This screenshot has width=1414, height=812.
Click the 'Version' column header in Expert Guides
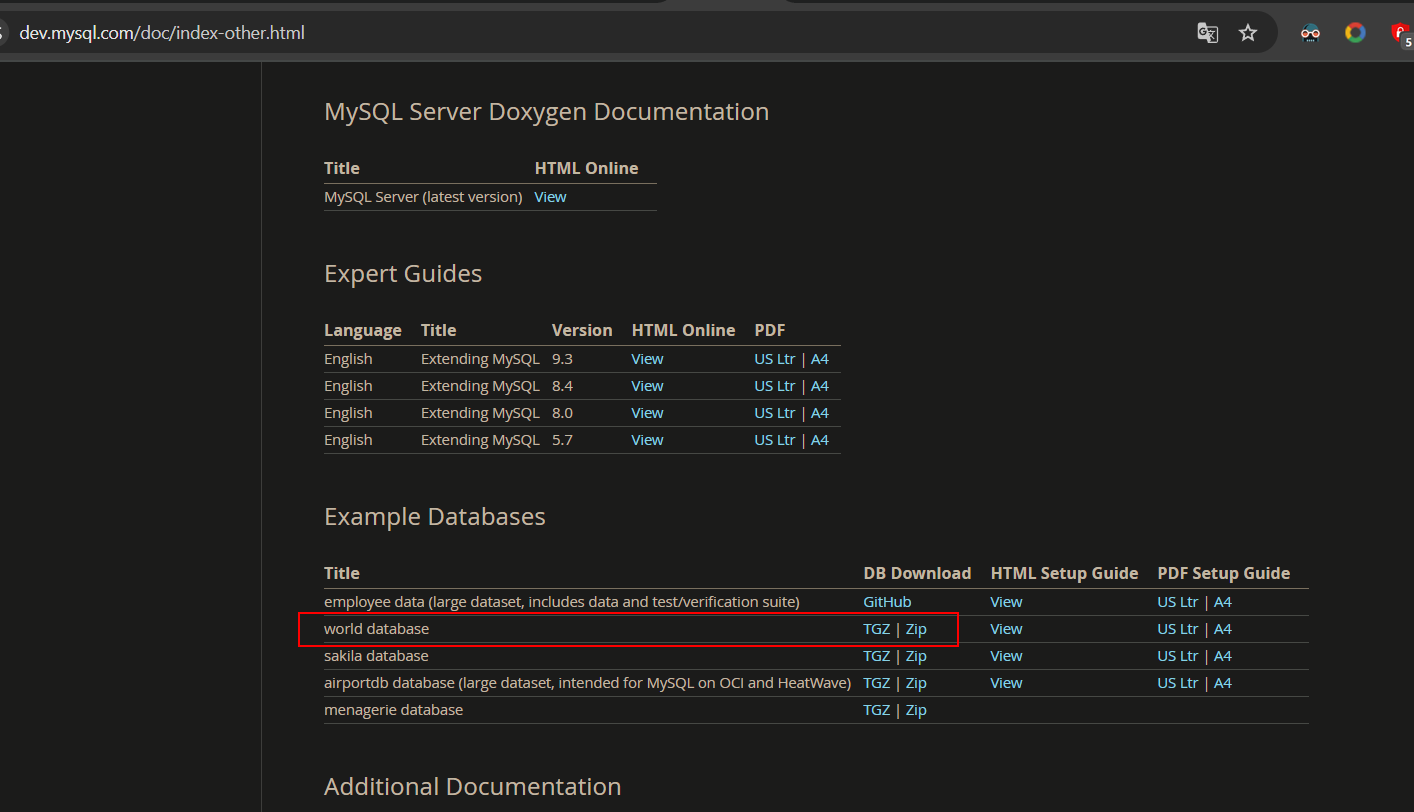click(x=582, y=330)
